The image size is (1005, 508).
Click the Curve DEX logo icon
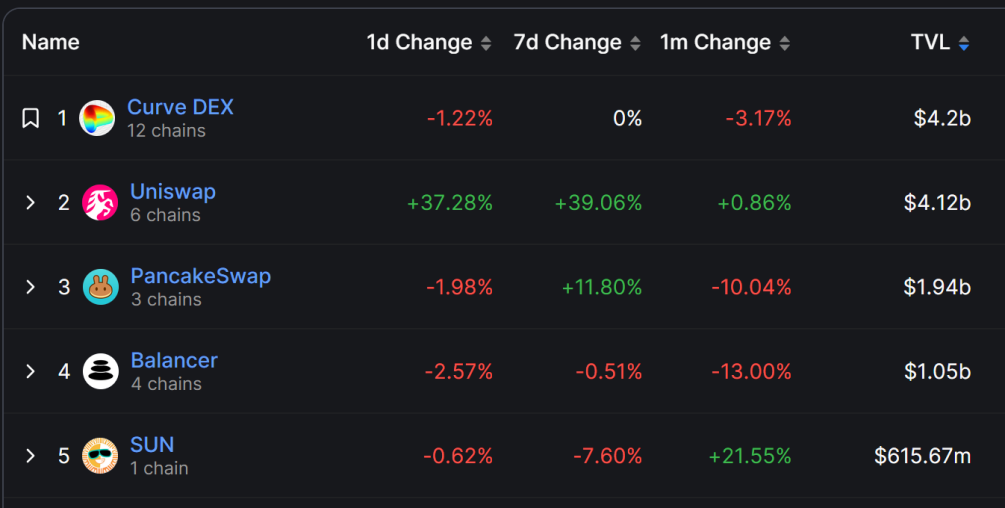tap(97, 118)
